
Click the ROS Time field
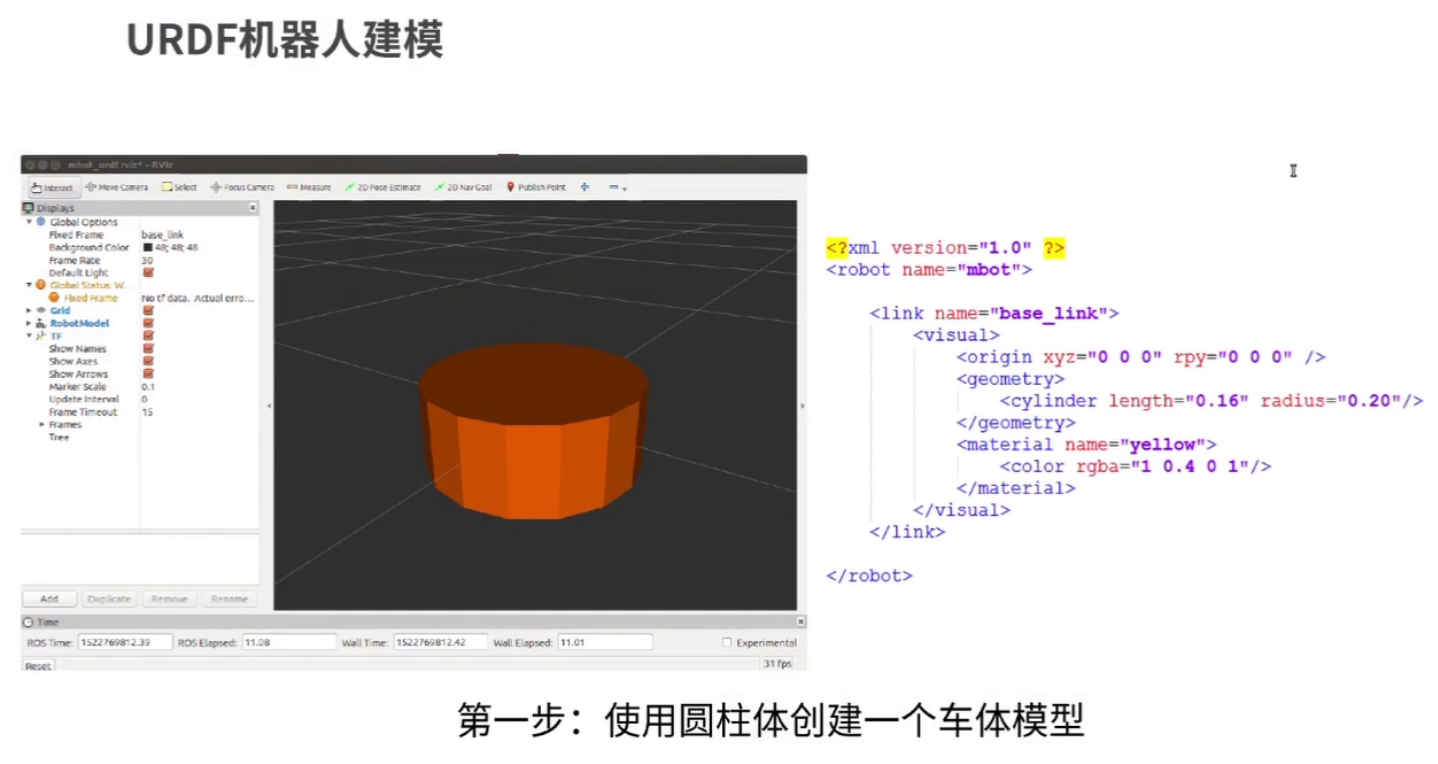point(125,642)
